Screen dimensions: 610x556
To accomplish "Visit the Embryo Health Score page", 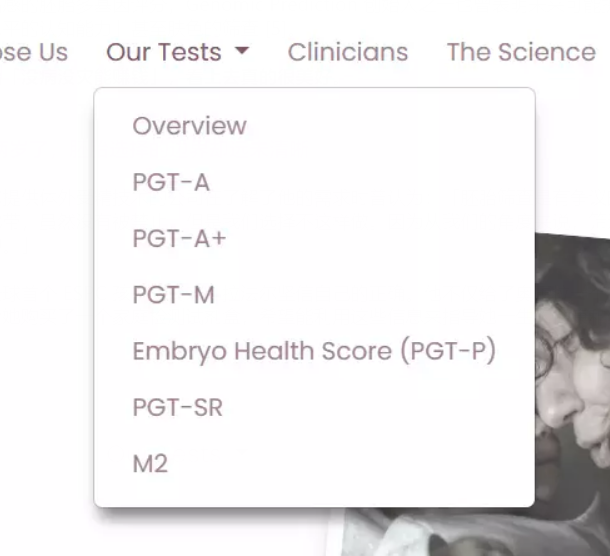I will [x=314, y=351].
